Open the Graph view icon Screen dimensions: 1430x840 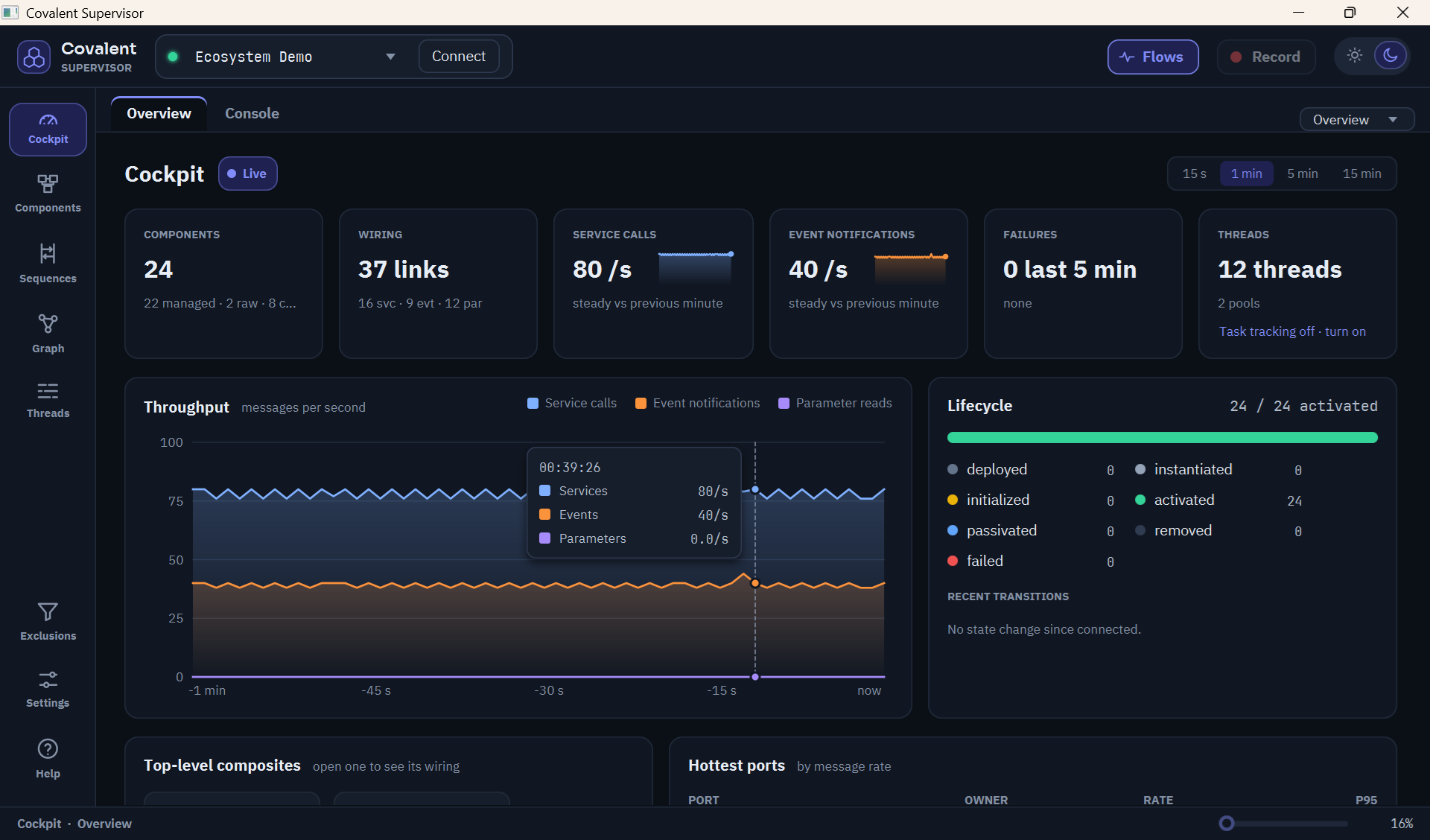click(48, 324)
